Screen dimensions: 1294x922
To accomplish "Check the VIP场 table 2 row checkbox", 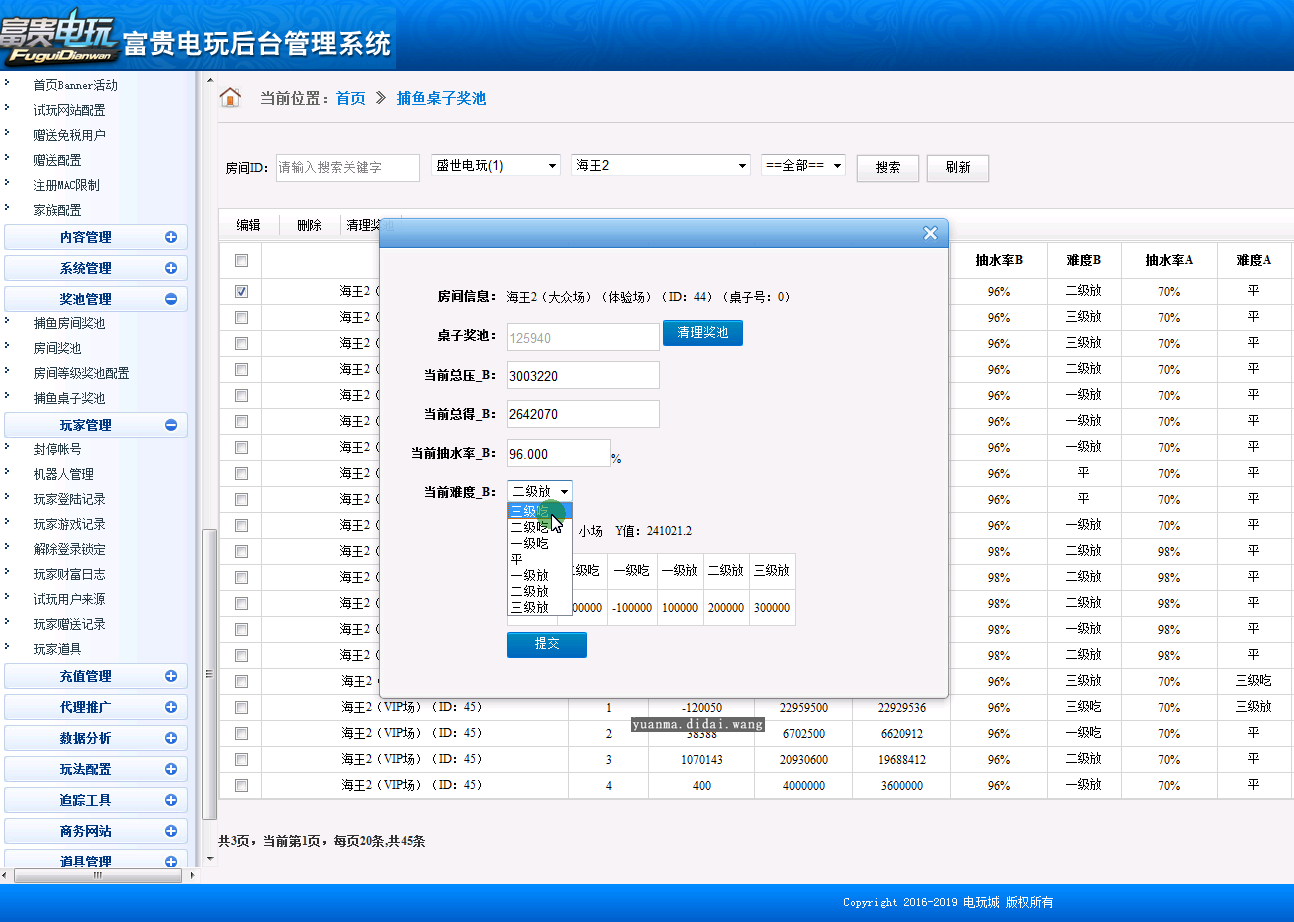I will 241,733.
